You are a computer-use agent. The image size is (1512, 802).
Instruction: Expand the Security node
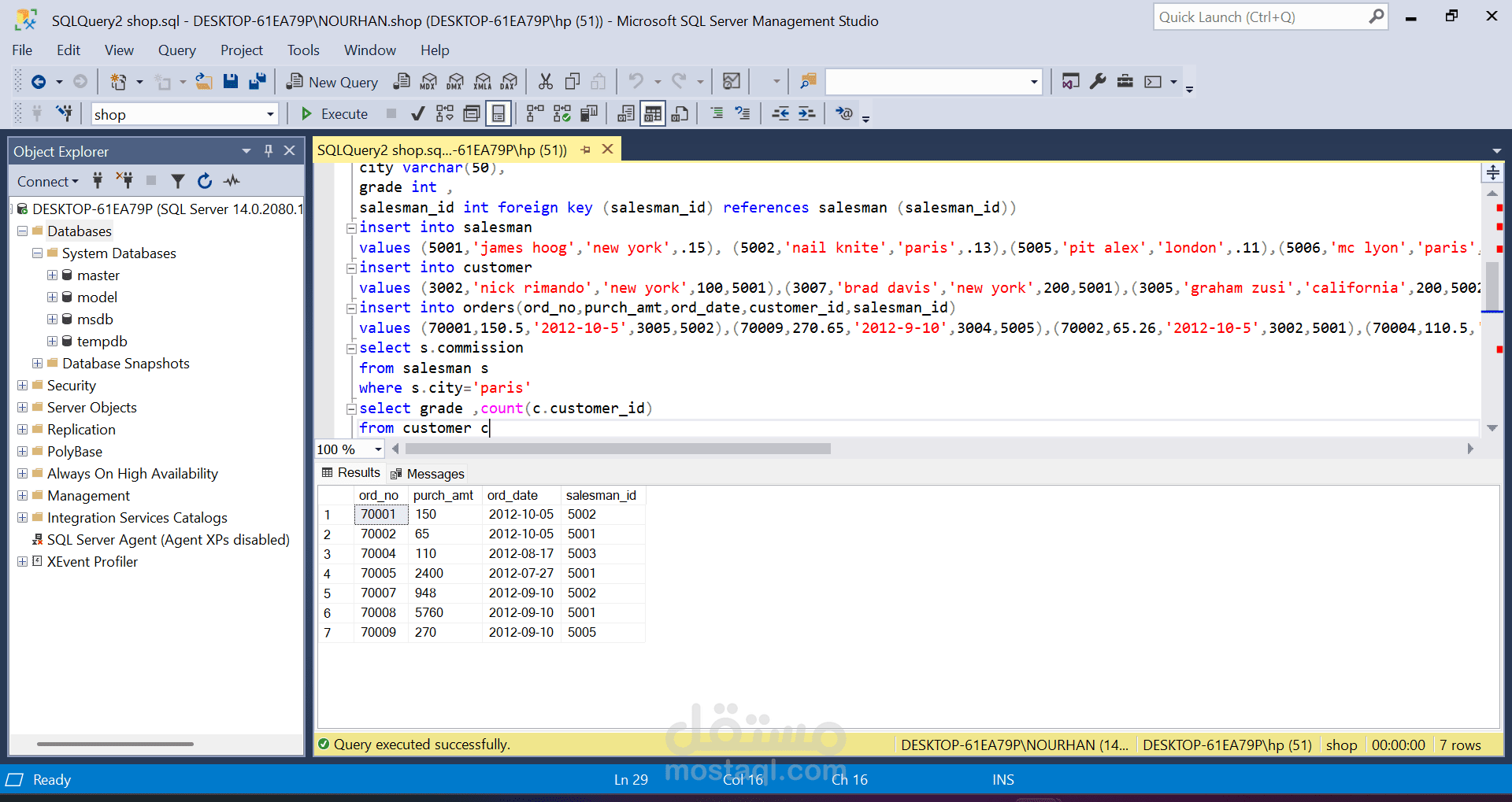[x=23, y=386]
